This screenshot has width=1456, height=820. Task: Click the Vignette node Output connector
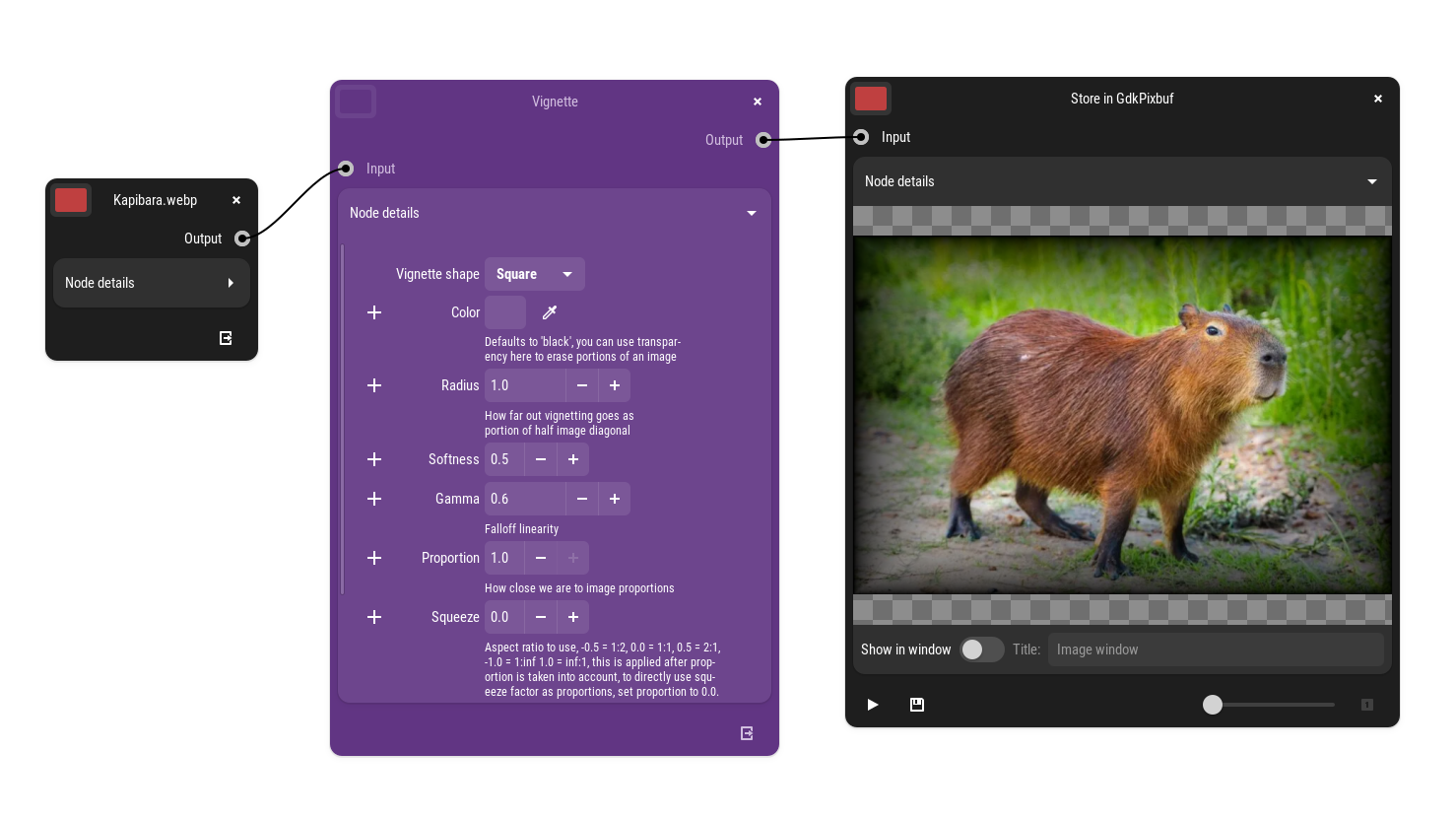coord(763,140)
